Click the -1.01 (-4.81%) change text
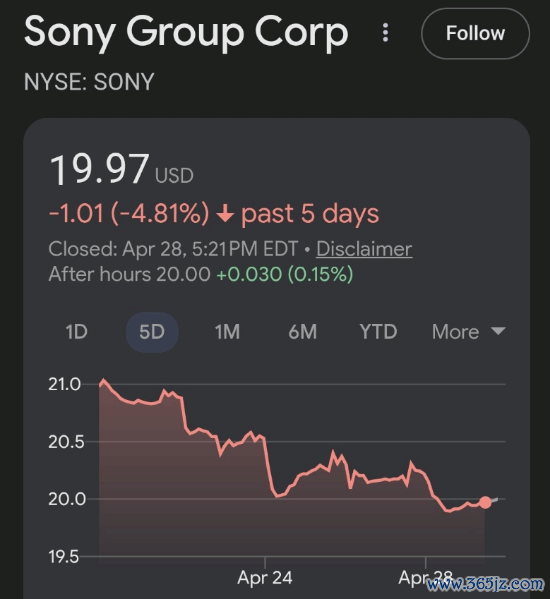This screenshot has width=550, height=599. click(x=129, y=213)
